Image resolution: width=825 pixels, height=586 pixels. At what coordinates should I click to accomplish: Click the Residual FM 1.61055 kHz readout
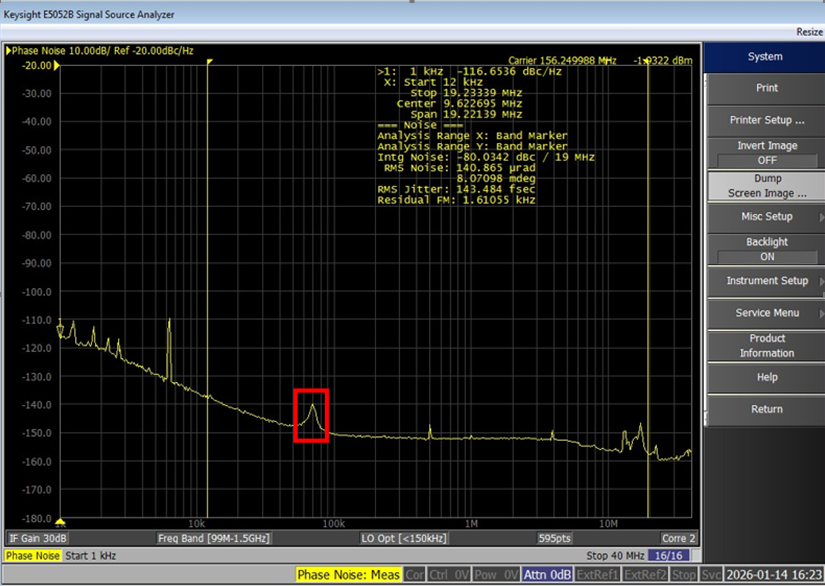456,200
